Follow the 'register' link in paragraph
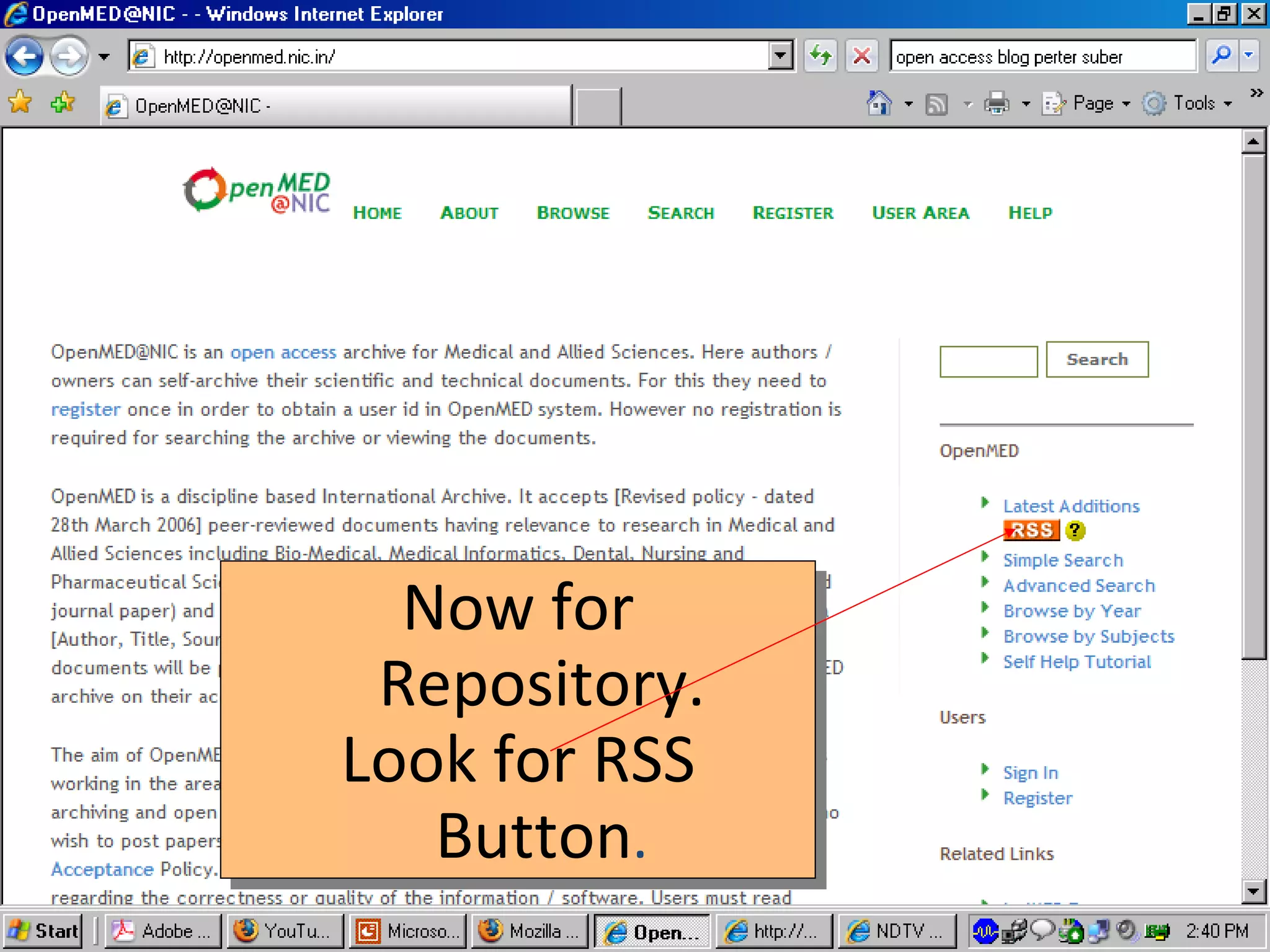The height and width of the screenshot is (952, 1270). pos(86,410)
